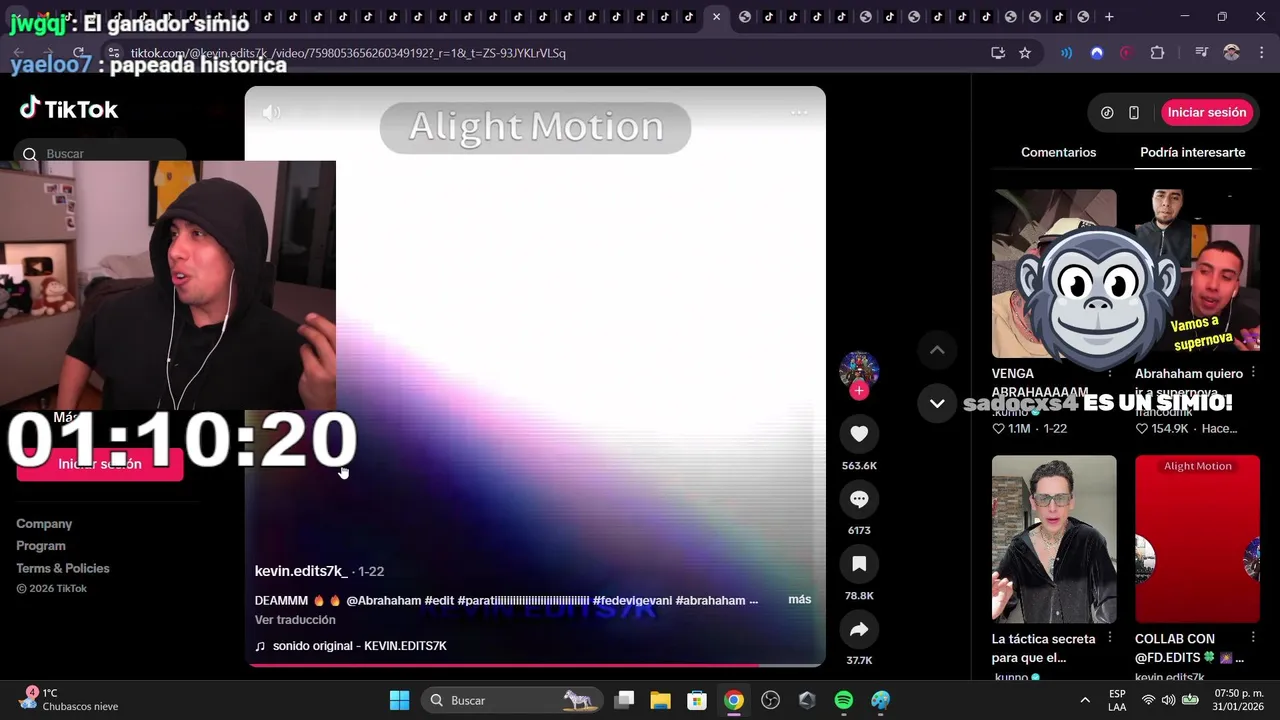Click the blue circle extension with white arrow

pos(1097,53)
